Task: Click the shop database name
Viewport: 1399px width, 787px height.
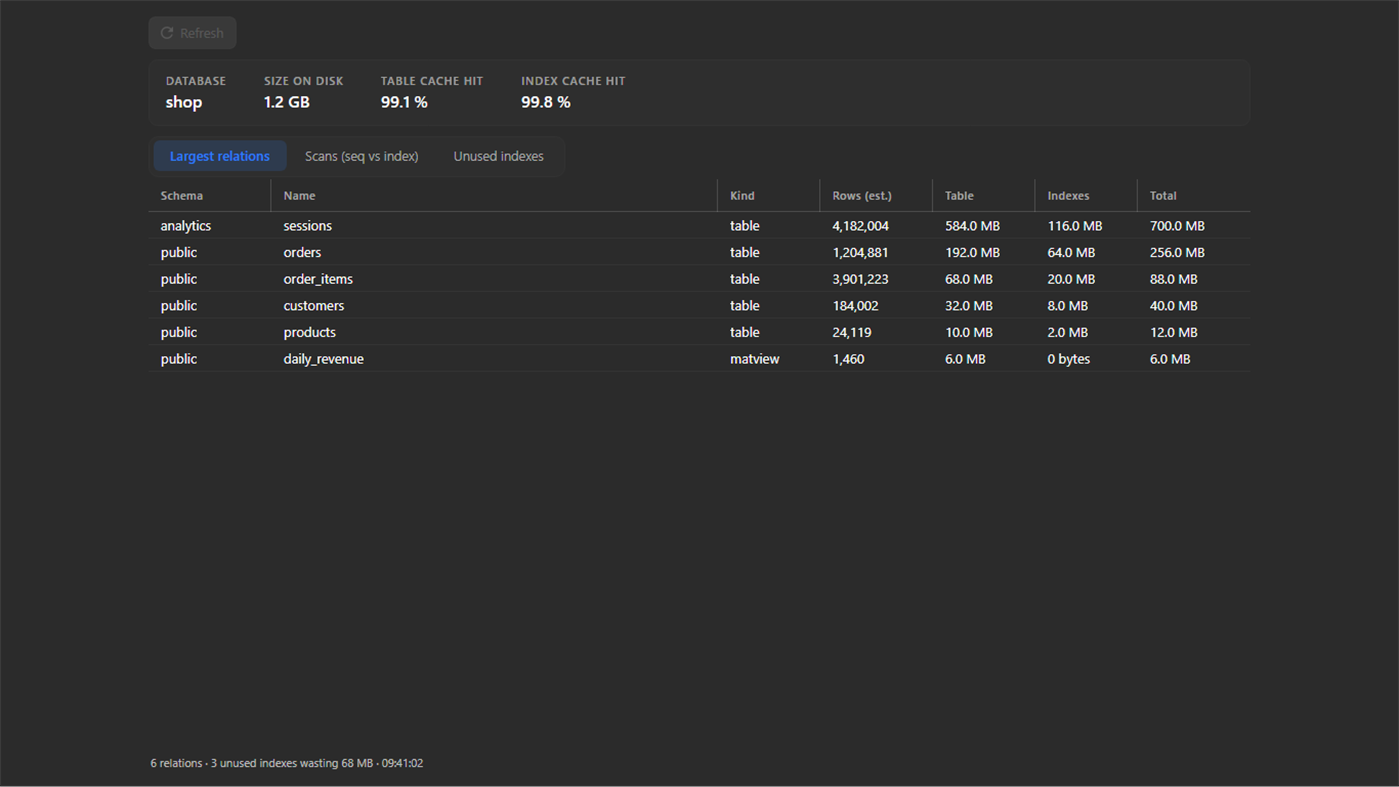Action: [x=184, y=102]
